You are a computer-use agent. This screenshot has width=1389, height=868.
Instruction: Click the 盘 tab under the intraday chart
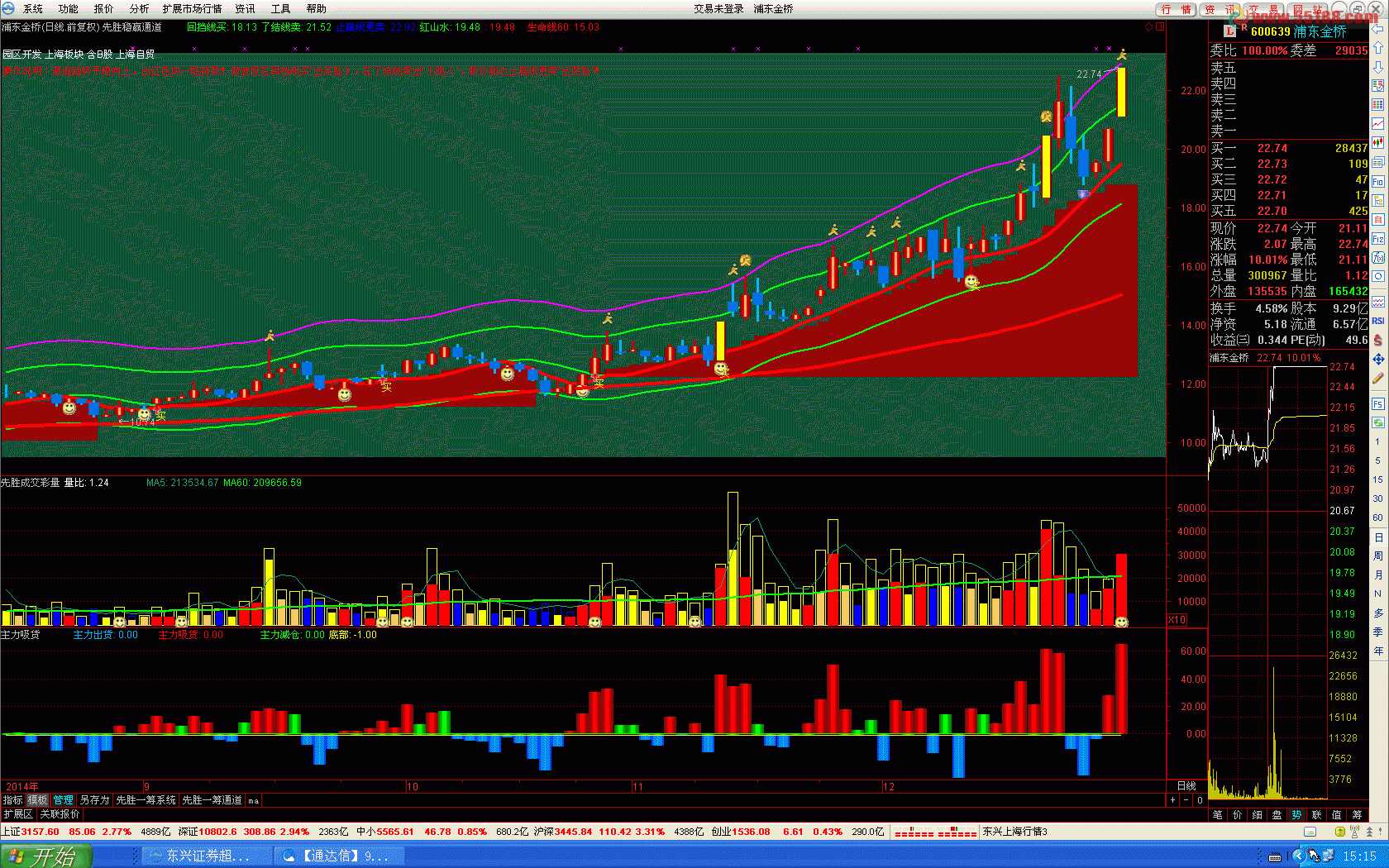click(1277, 815)
